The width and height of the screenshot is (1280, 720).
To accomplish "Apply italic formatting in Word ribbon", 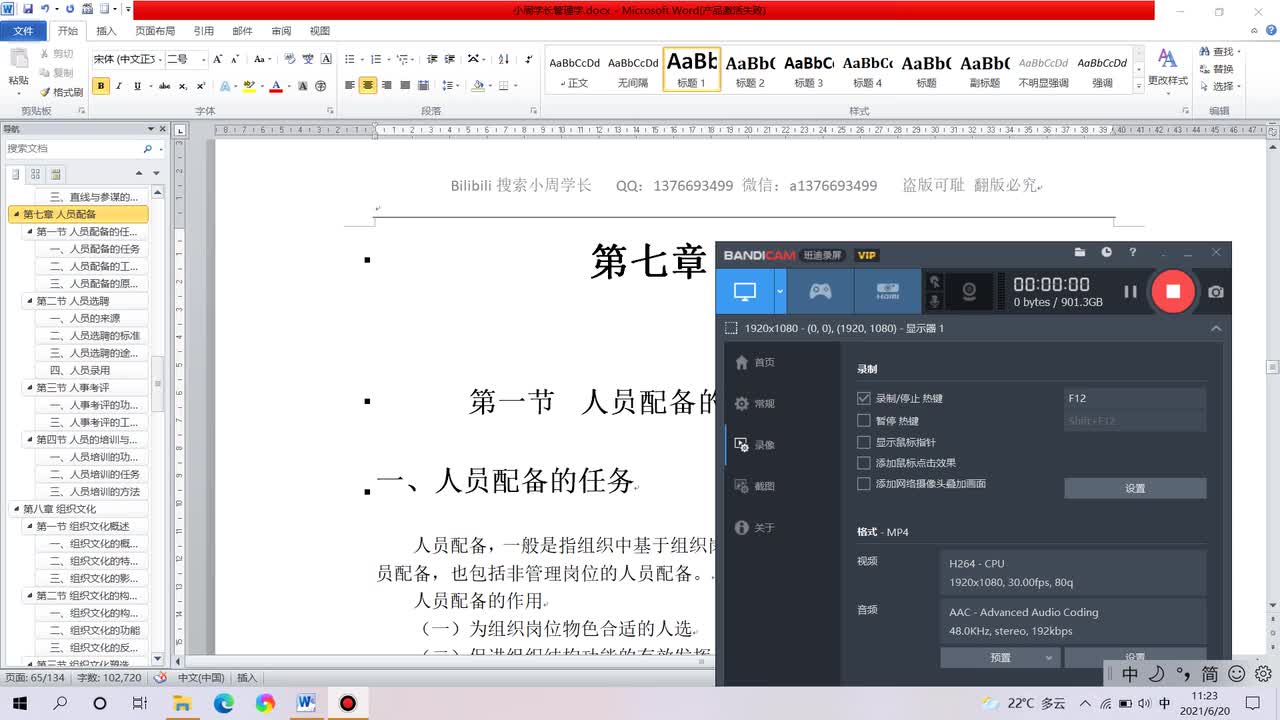I will click(119, 86).
